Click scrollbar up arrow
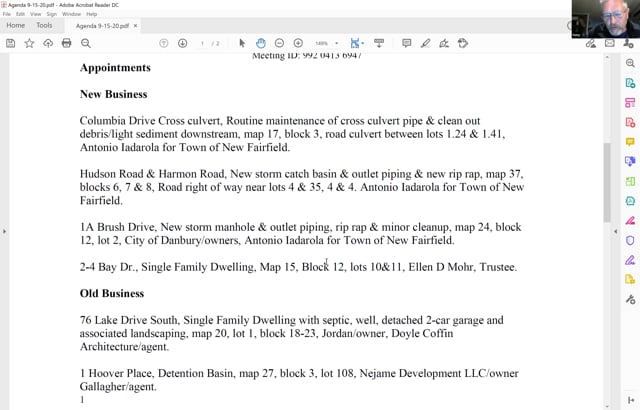Screen dimensions: 640x410 (x=607, y=57)
